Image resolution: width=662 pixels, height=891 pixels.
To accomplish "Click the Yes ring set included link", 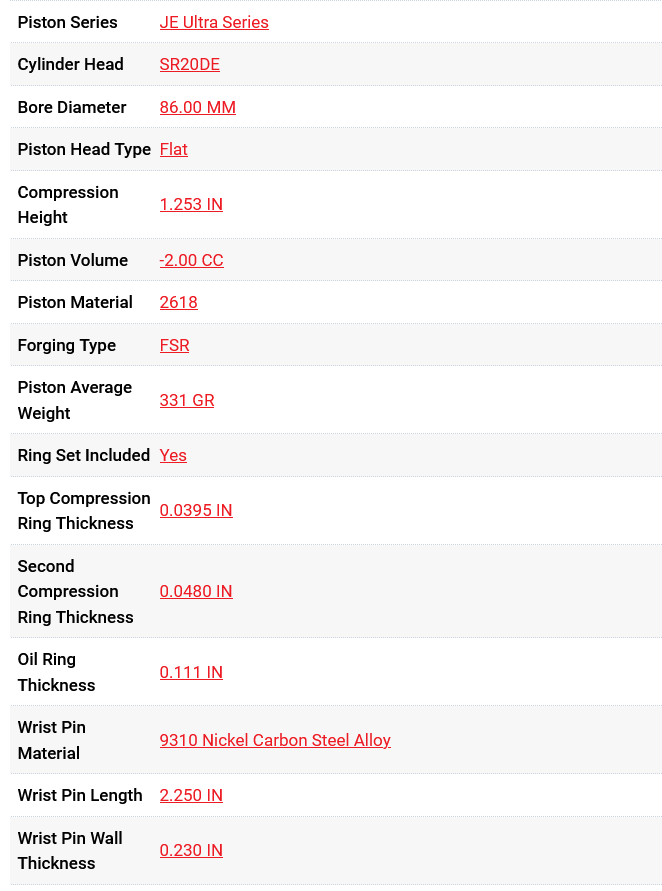I will click(173, 455).
